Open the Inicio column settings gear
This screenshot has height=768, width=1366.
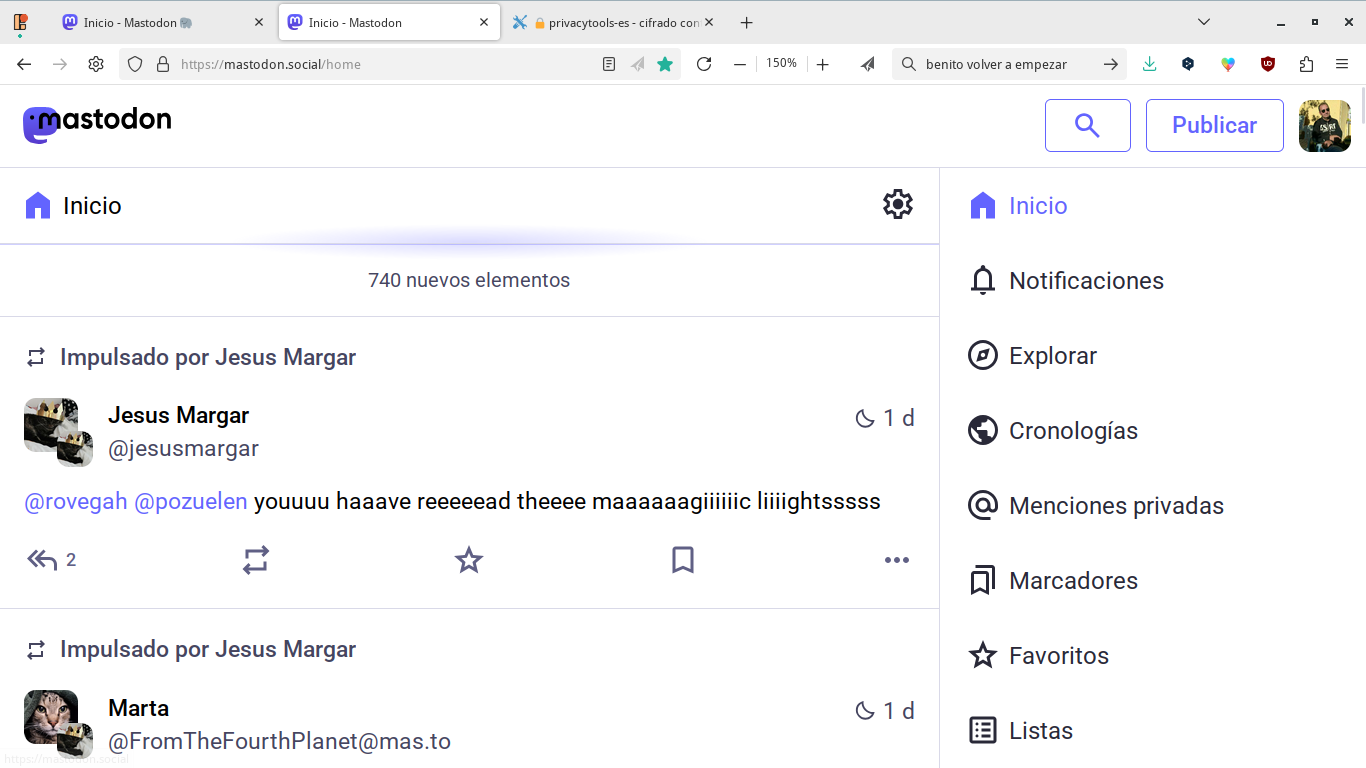897,204
